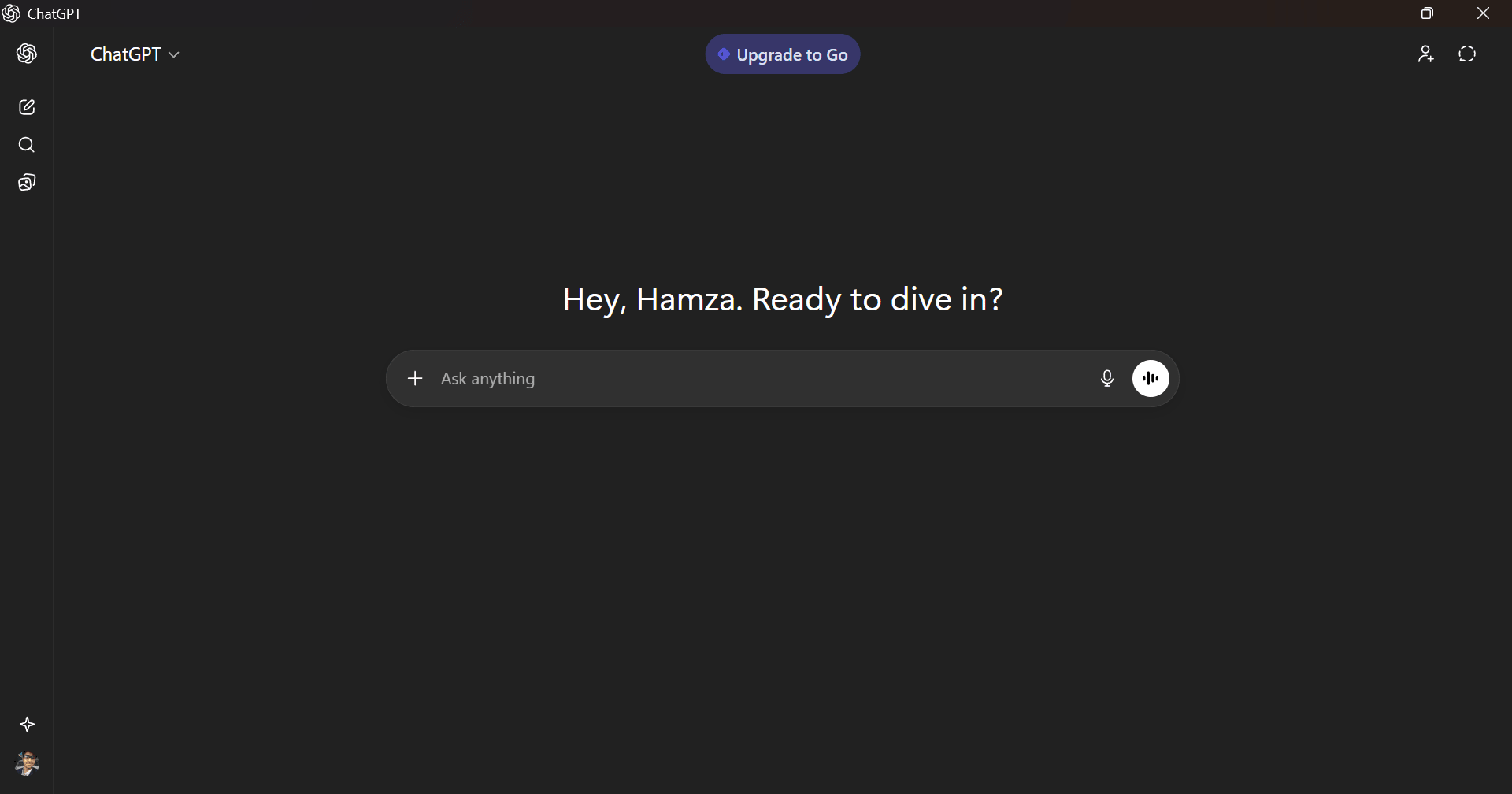Open the library icon in the sidebar
This screenshot has height=794, width=1512.
[x=27, y=183]
